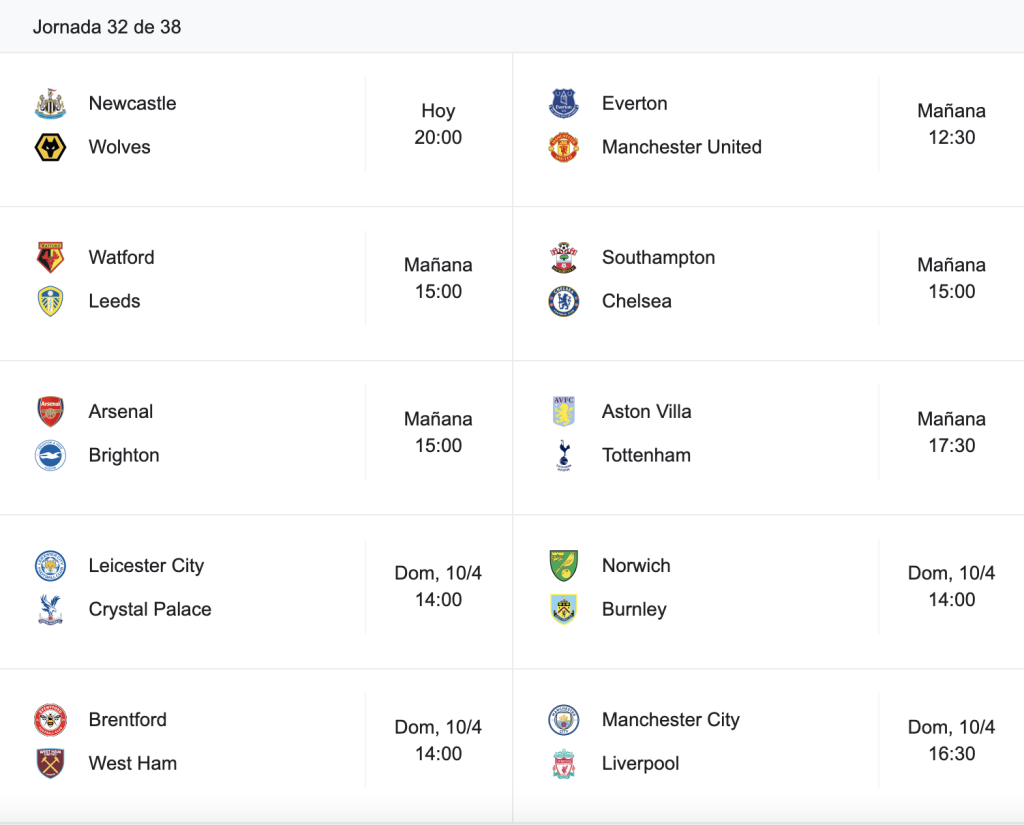
Task: Select the Everton team badge
Action: (564, 104)
